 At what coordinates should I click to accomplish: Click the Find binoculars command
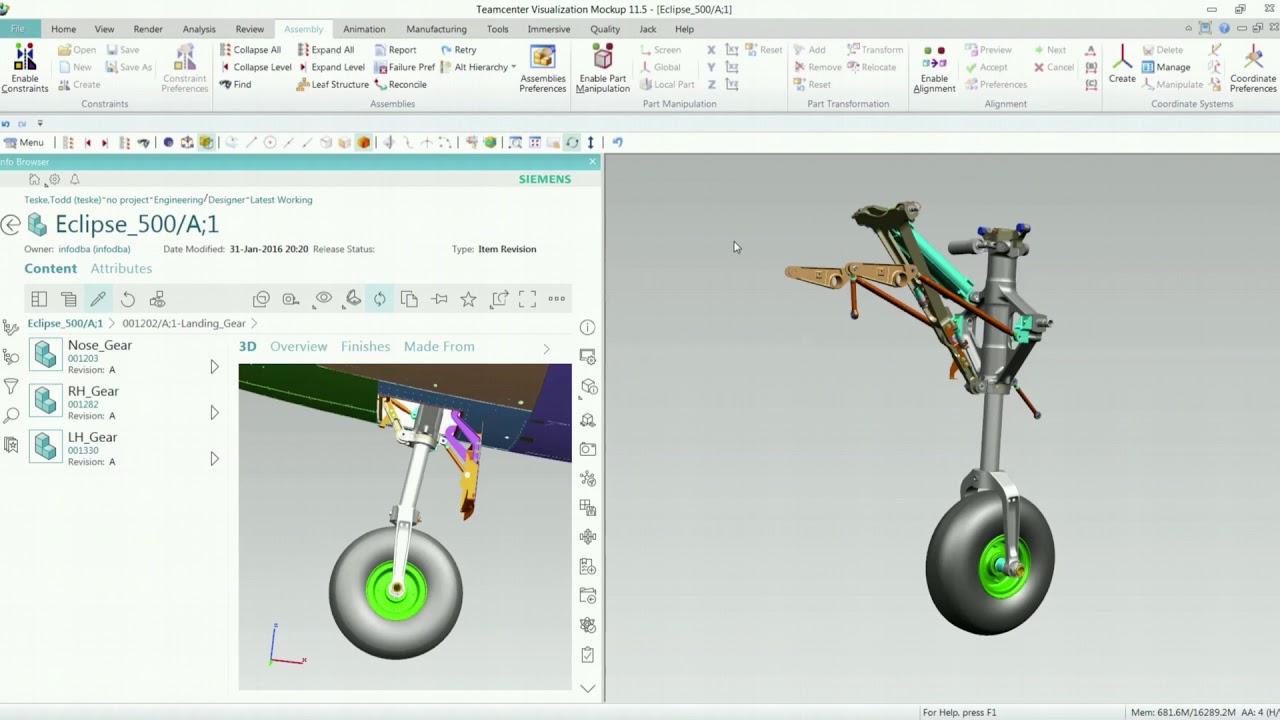pyautogui.click(x=236, y=84)
